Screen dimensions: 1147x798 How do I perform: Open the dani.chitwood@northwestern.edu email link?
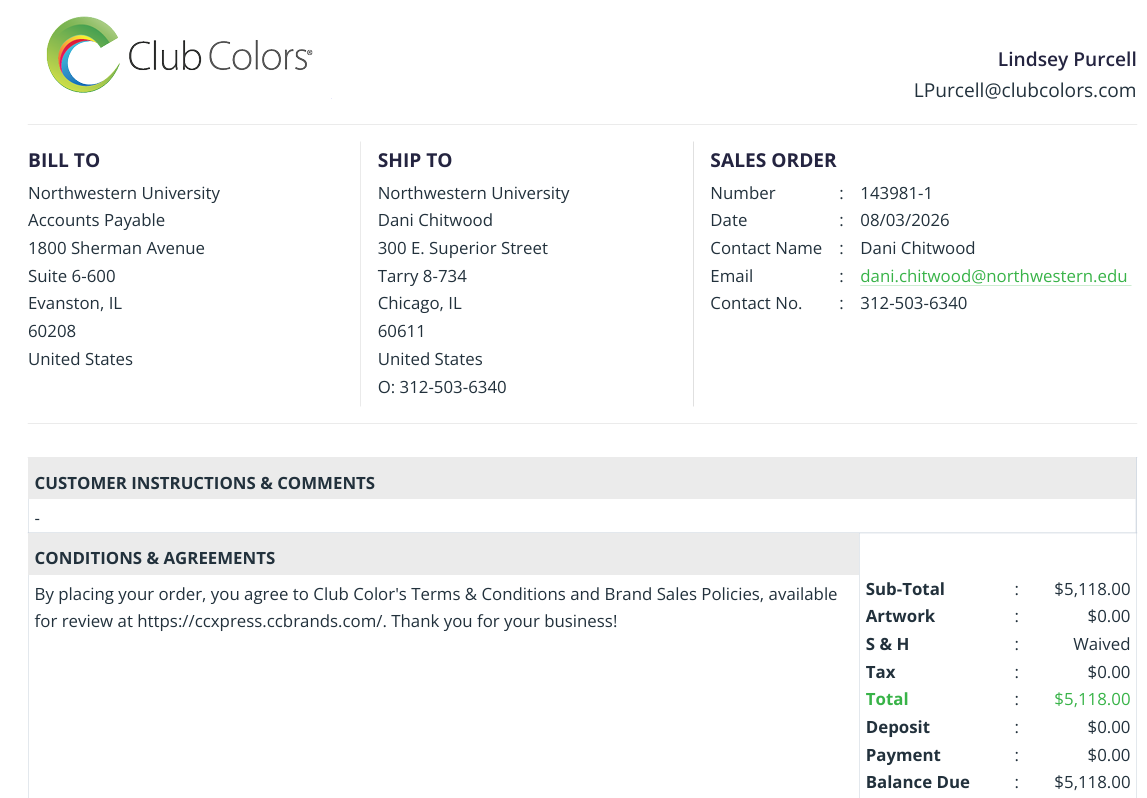(993, 276)
